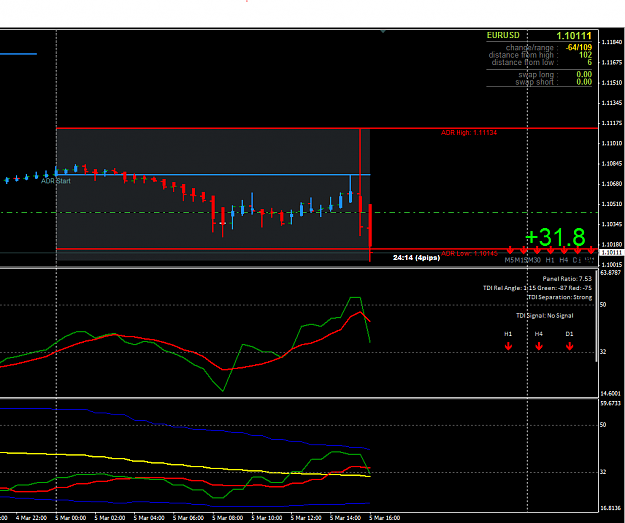The width and height of the screenshot is (625, 523).
Task: Click the chart shift triangle at chart top
Action: (x=383, y=31)
